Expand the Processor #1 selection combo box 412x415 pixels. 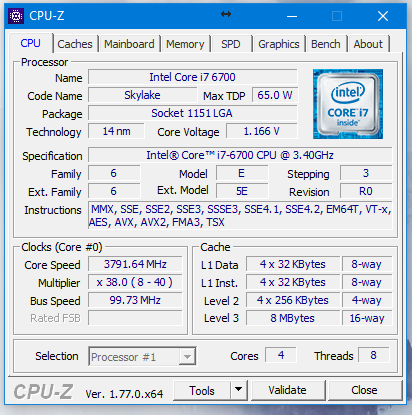point(142,357)
